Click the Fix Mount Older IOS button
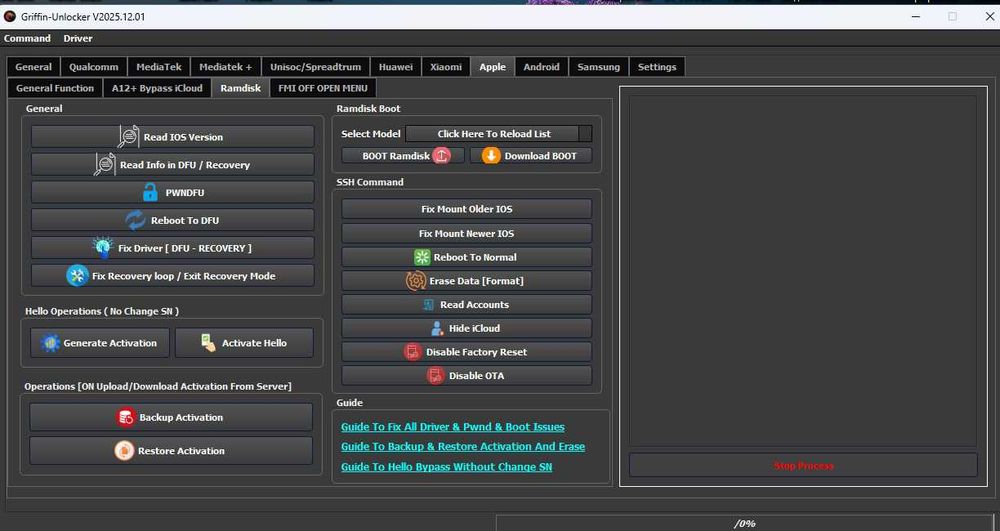The image size is (1000, 531). [467, 209]
